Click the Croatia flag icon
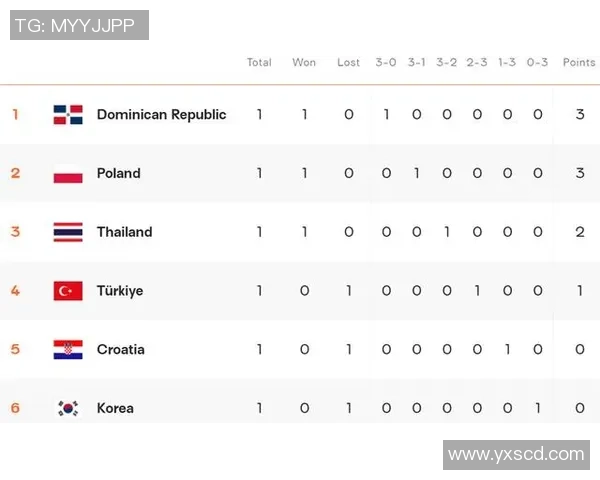The image size is (600, 480). click(68, 349)
